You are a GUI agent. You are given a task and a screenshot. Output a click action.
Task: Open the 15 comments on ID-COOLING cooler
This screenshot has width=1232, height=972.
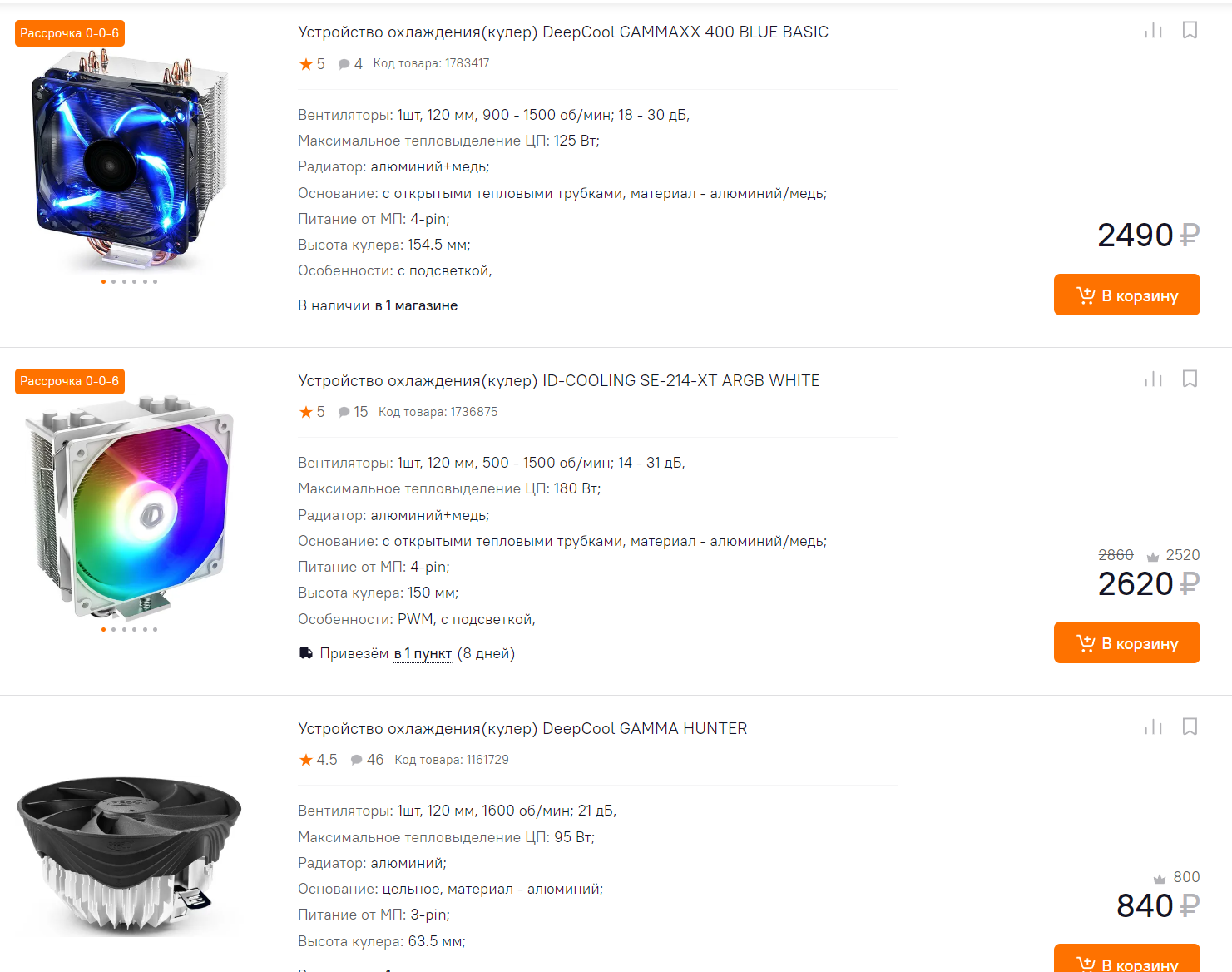pos(353,412)
